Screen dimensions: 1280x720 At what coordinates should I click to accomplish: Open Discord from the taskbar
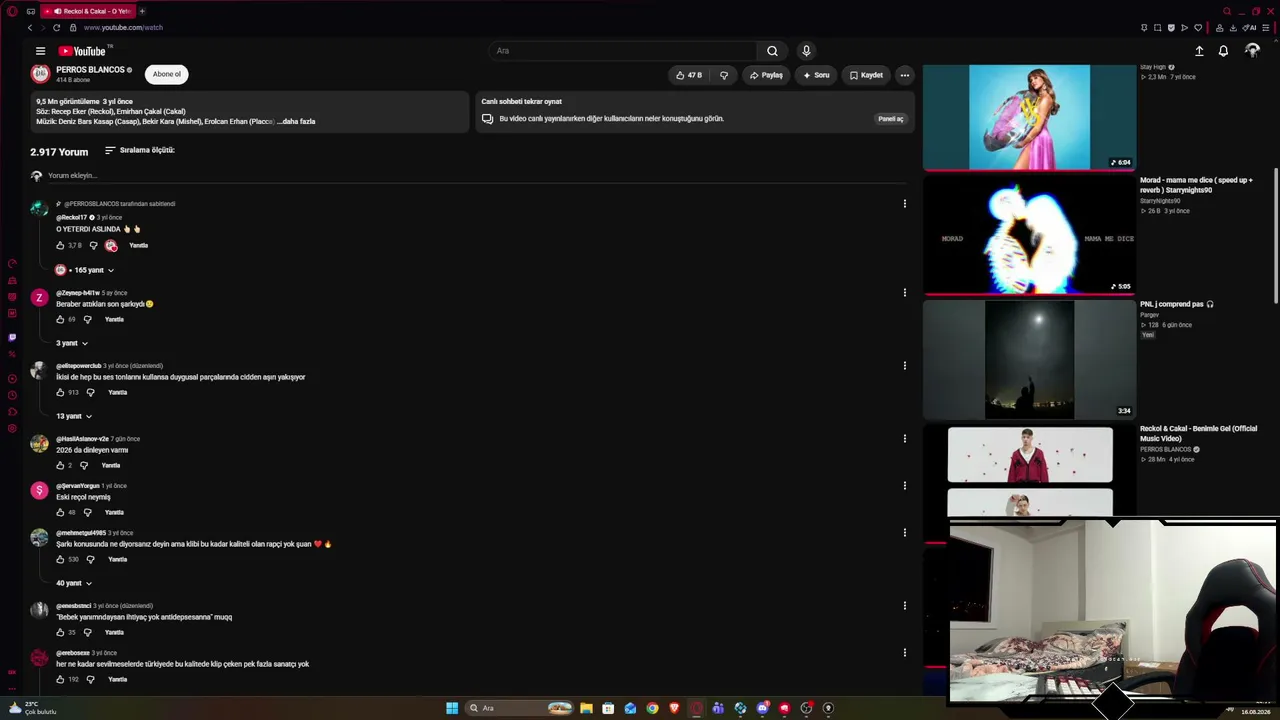762,708
